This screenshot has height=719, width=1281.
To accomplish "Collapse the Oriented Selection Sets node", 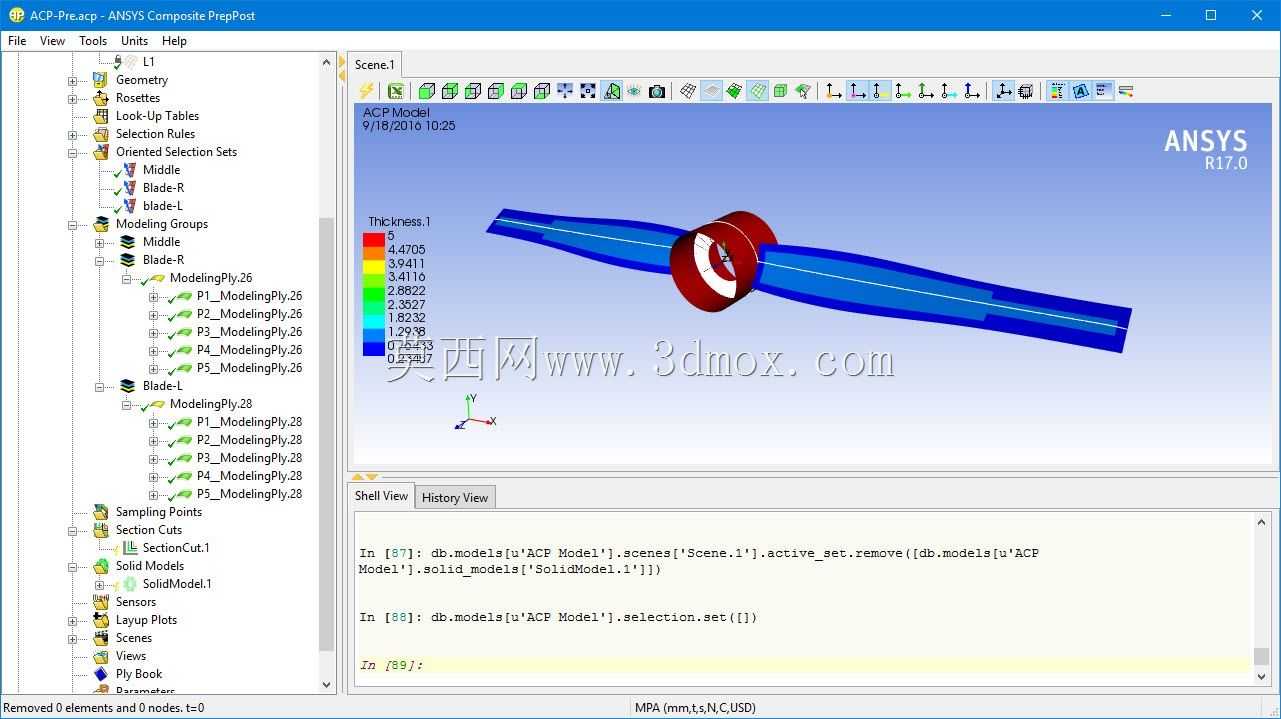I will click(x=73, y=153).
